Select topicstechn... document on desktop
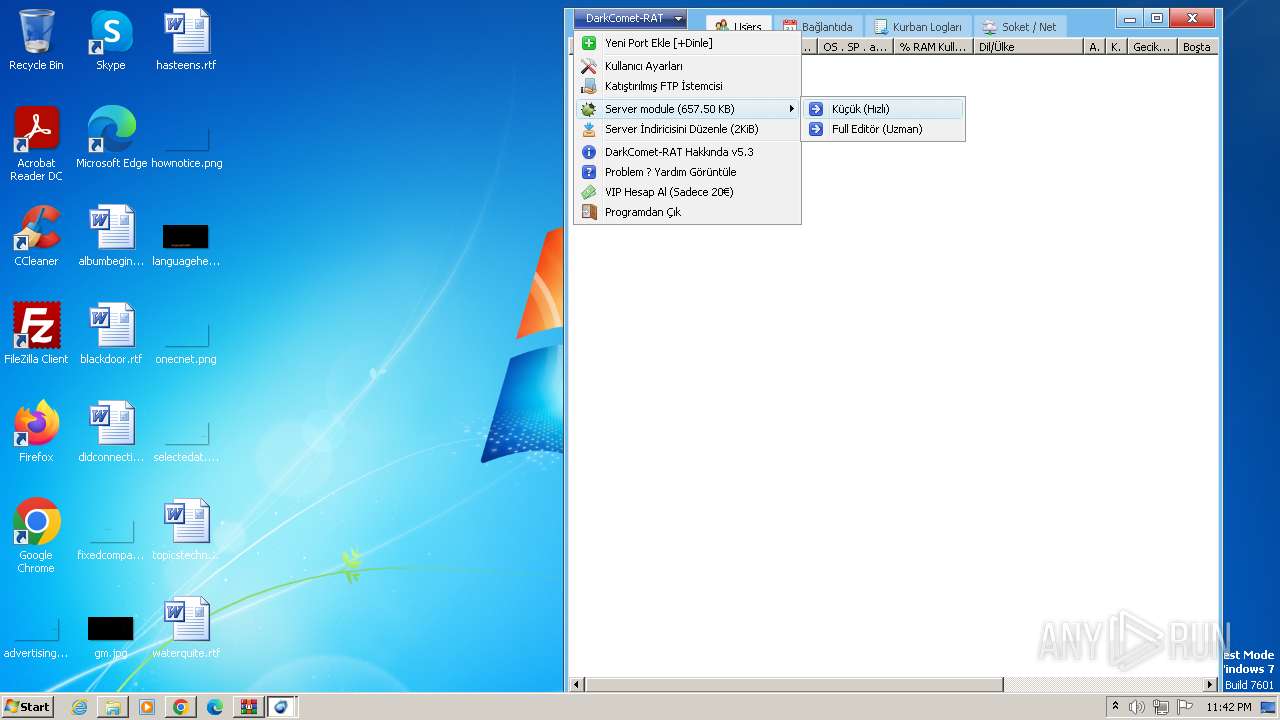The image size is (1280, 720). click(186, 530)
